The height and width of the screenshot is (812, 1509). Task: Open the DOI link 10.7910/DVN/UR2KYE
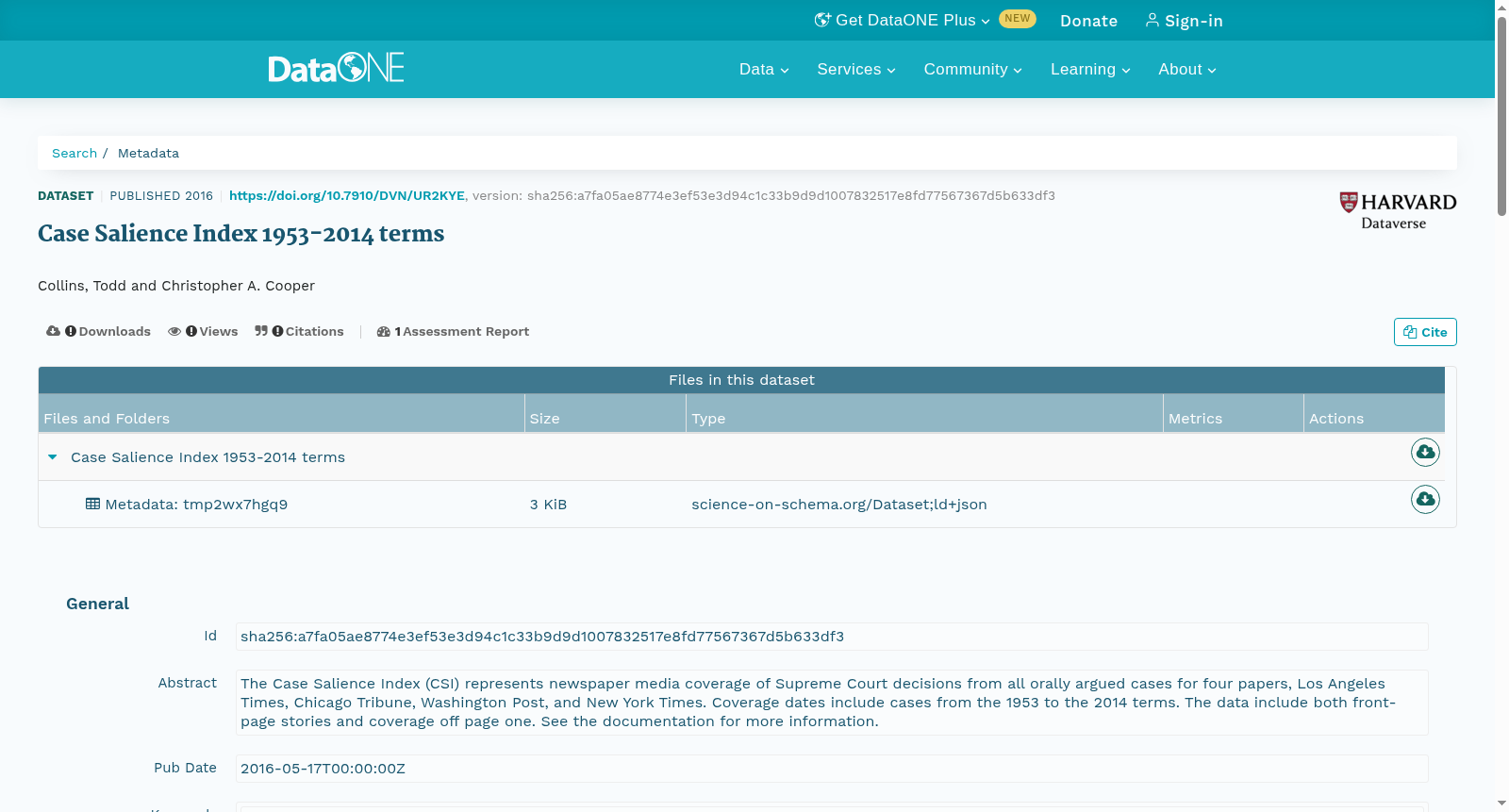[x=347, y=195]
